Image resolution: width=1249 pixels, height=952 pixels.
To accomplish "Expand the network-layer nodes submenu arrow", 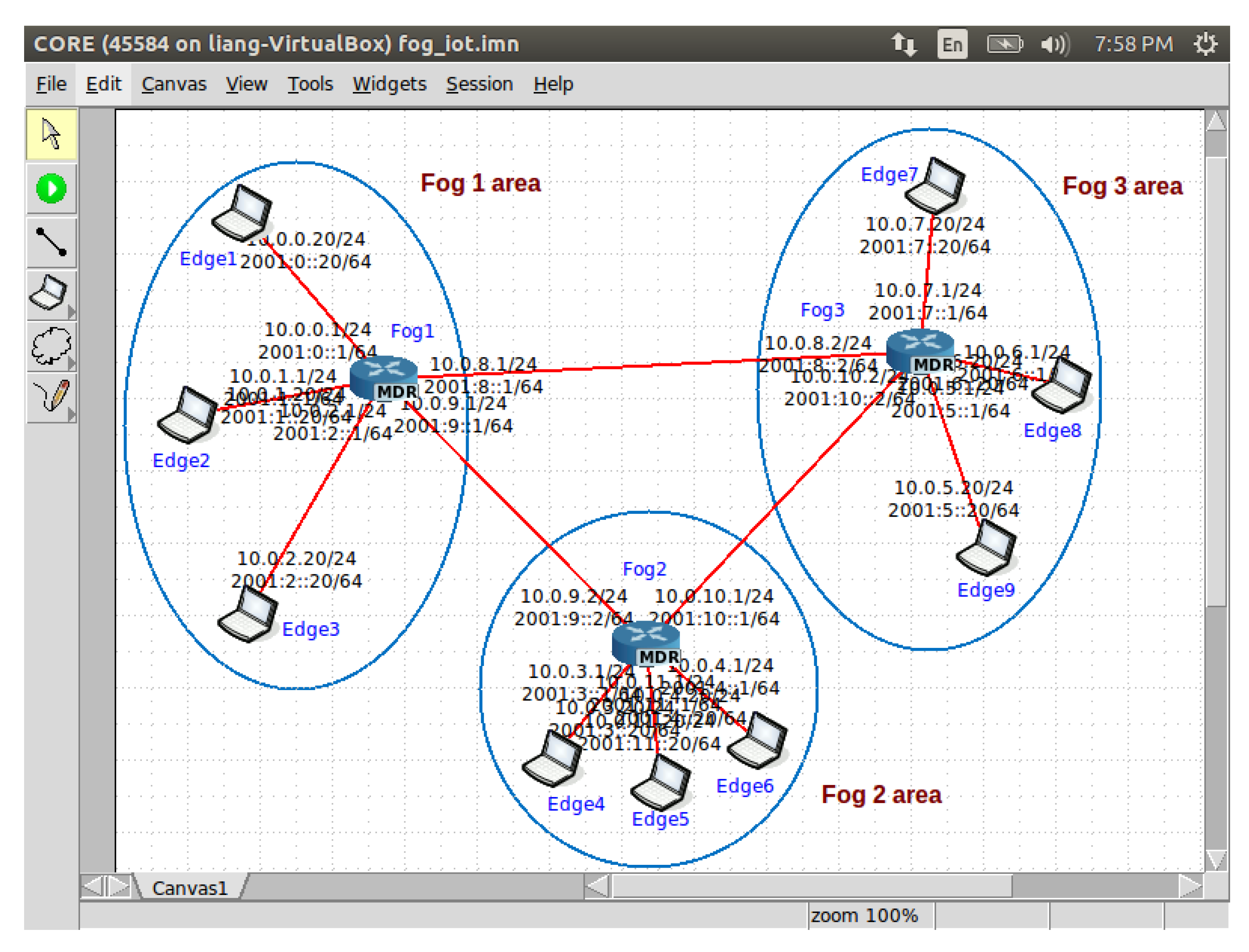I will click(72, 312).
